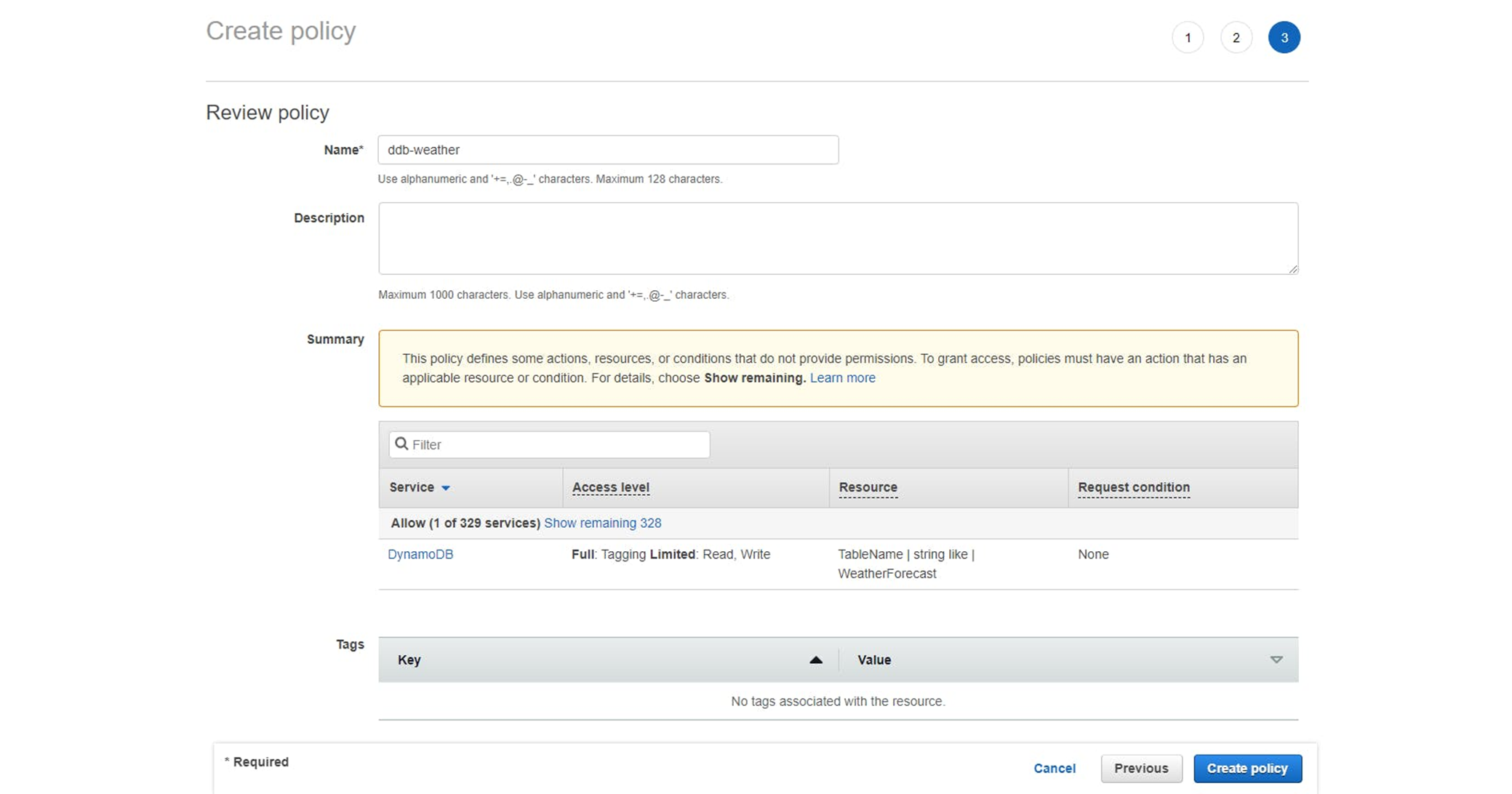This screenshot has width=1512, height=794.
Task: Click the 'Previous' button
Action: (x=1141, y=768)
